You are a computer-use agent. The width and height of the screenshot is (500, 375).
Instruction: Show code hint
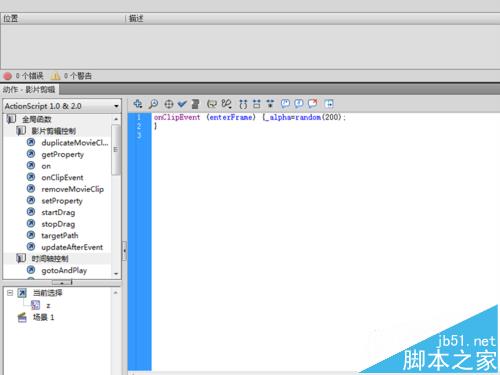coord(212,104)
